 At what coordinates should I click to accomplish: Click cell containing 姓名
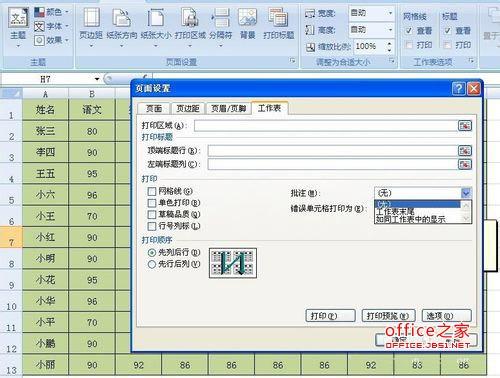(x=45, y=110)
